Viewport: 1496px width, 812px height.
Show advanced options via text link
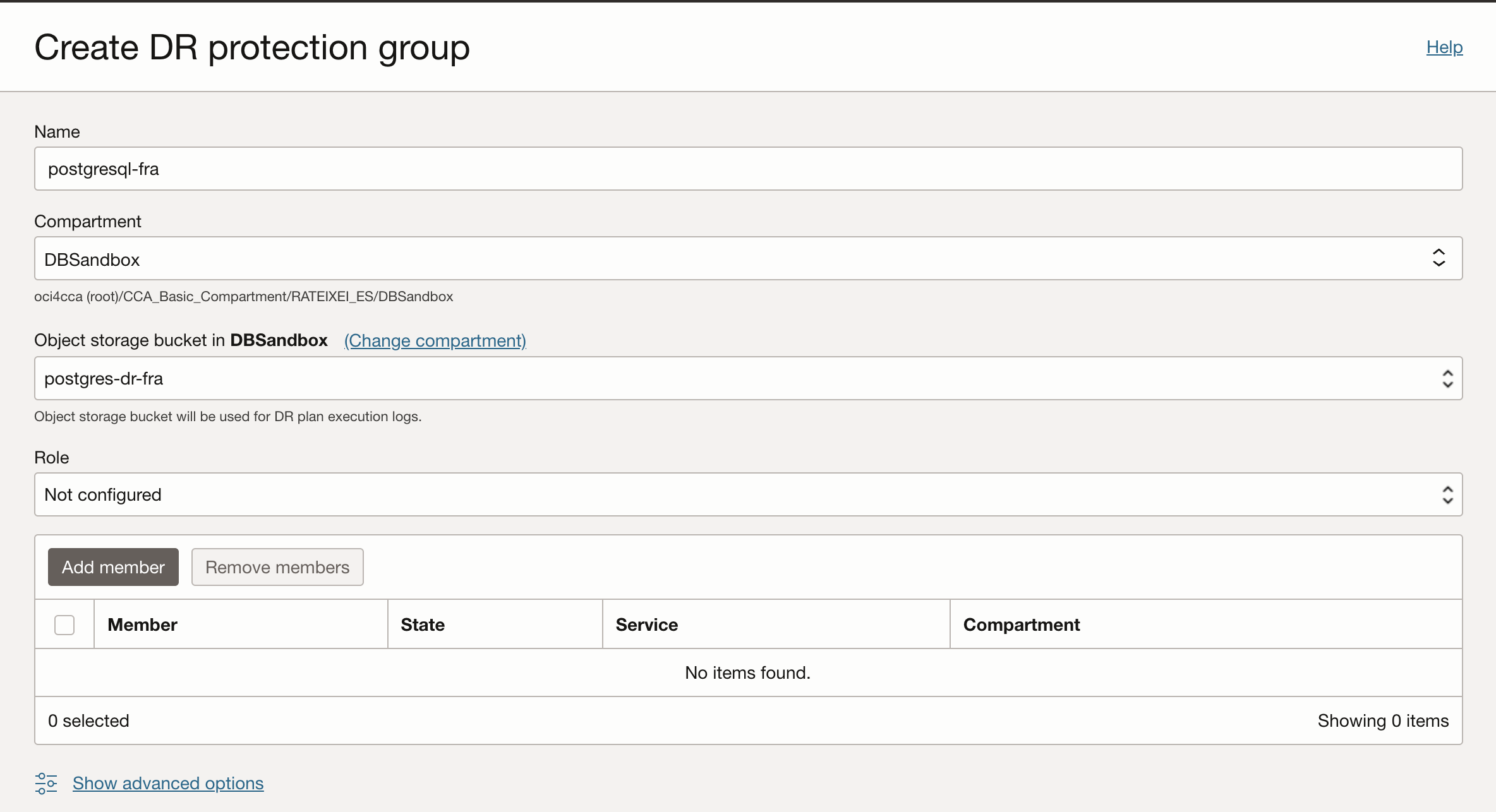168,784
